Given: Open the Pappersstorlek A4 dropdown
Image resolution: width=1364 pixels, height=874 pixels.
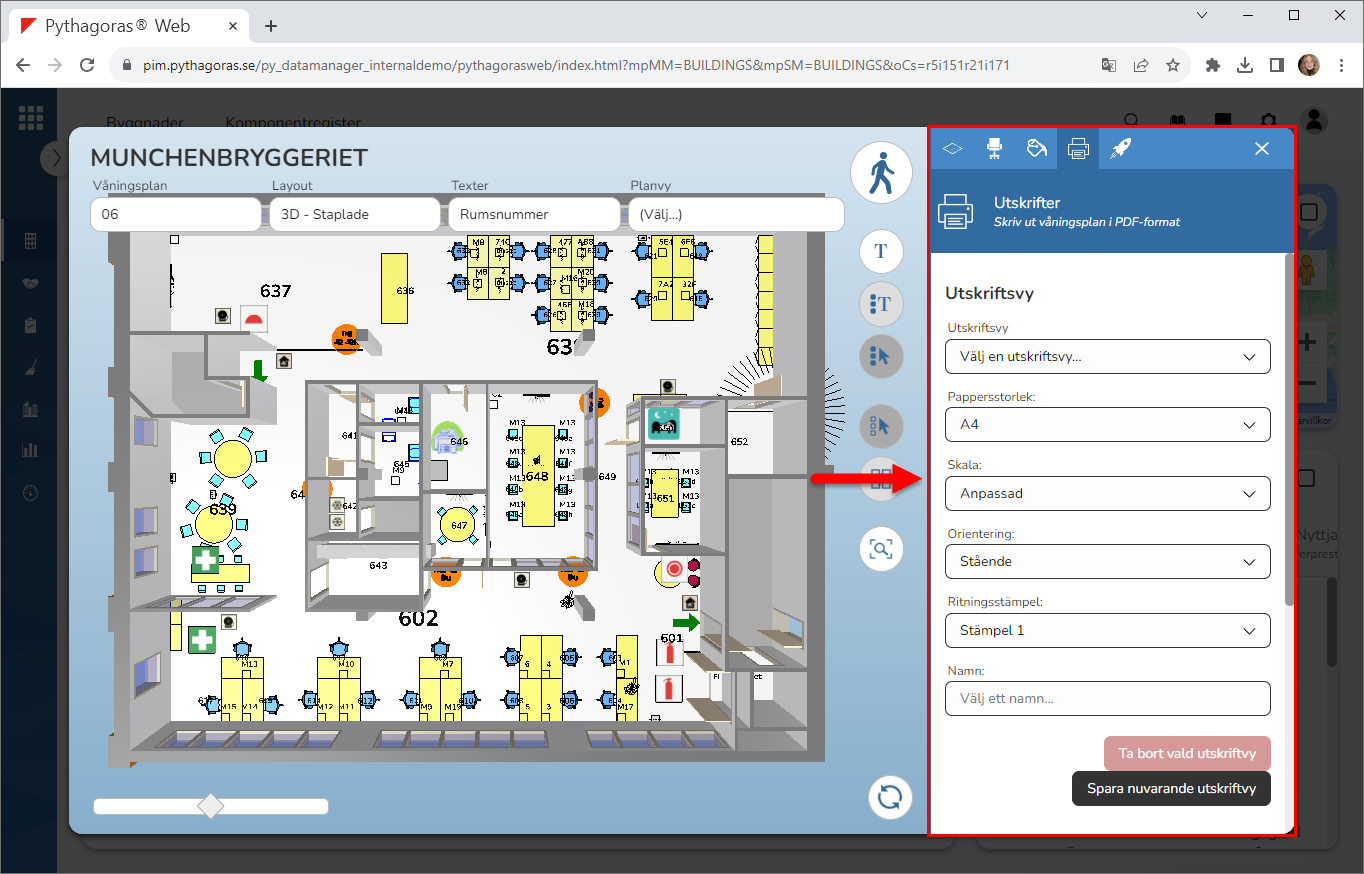Looking at the screenshot, I should pyautogui.click(x=1107, y=425).
